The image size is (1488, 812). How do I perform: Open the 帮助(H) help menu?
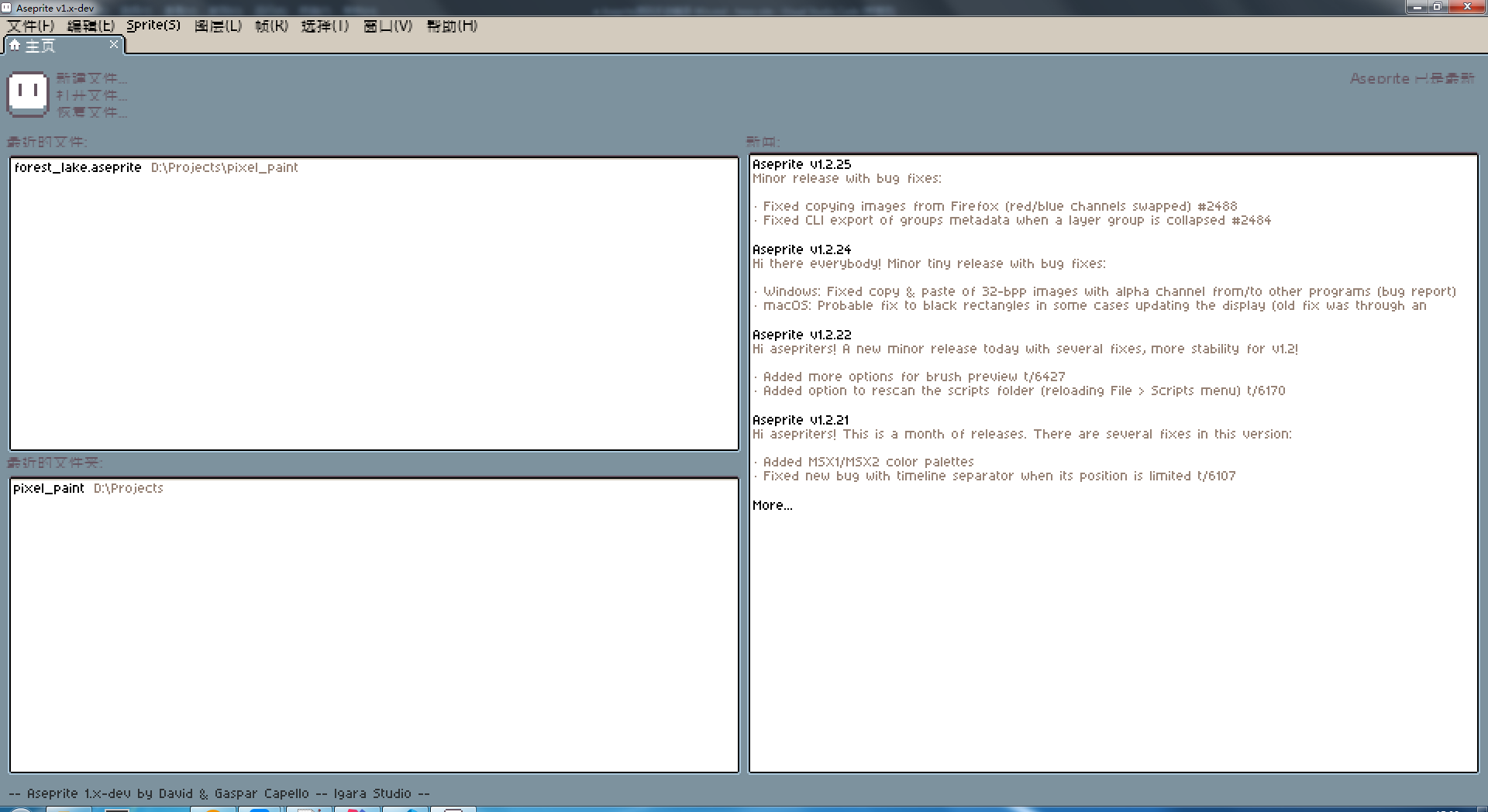click(452, 26)
